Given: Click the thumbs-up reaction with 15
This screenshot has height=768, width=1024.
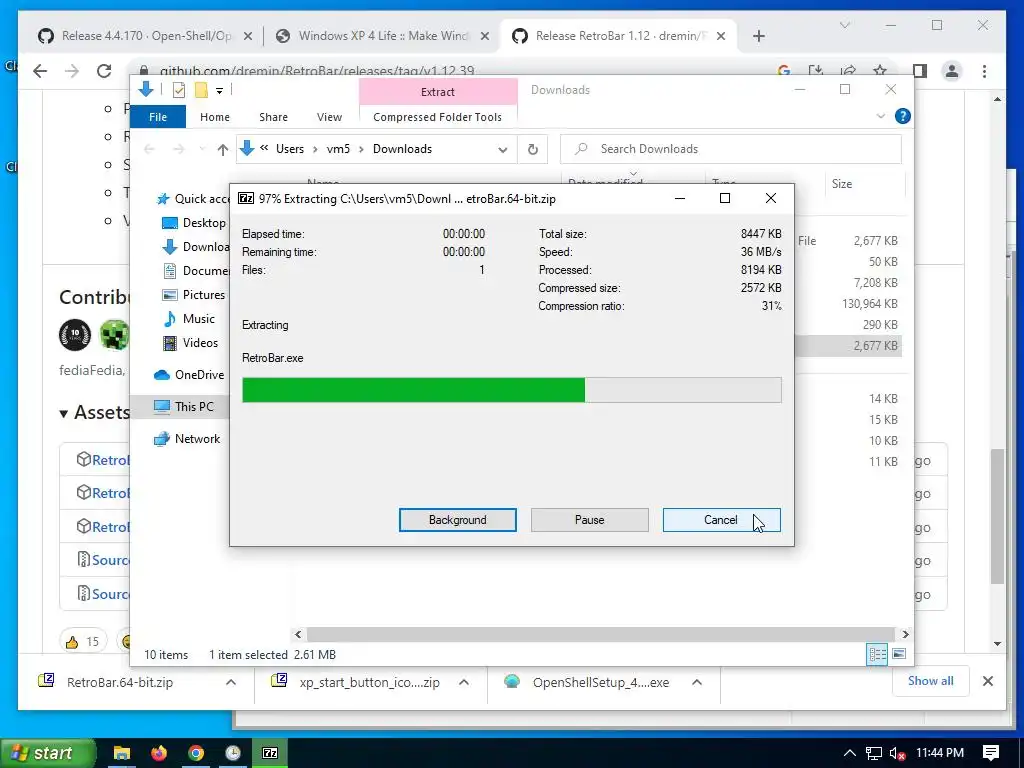Looking at the screenshot, I should [x=83, y=641].
